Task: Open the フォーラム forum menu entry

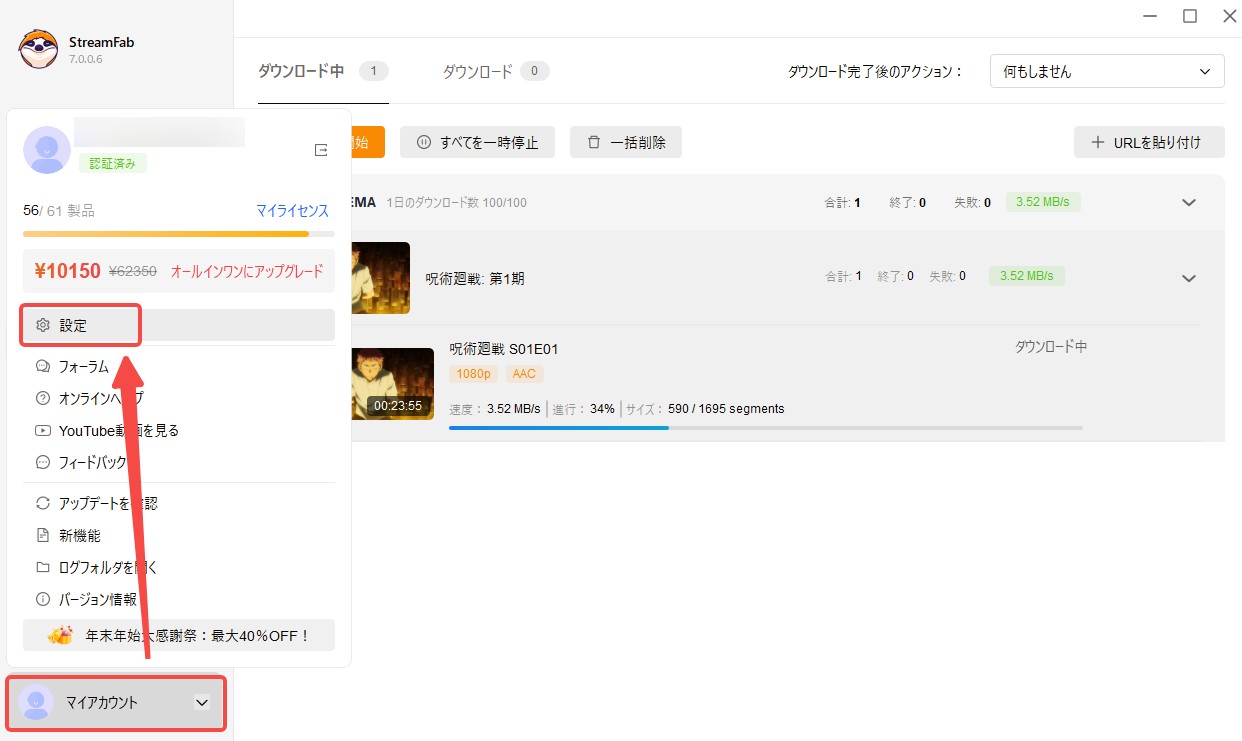Action: coord(84,367)
